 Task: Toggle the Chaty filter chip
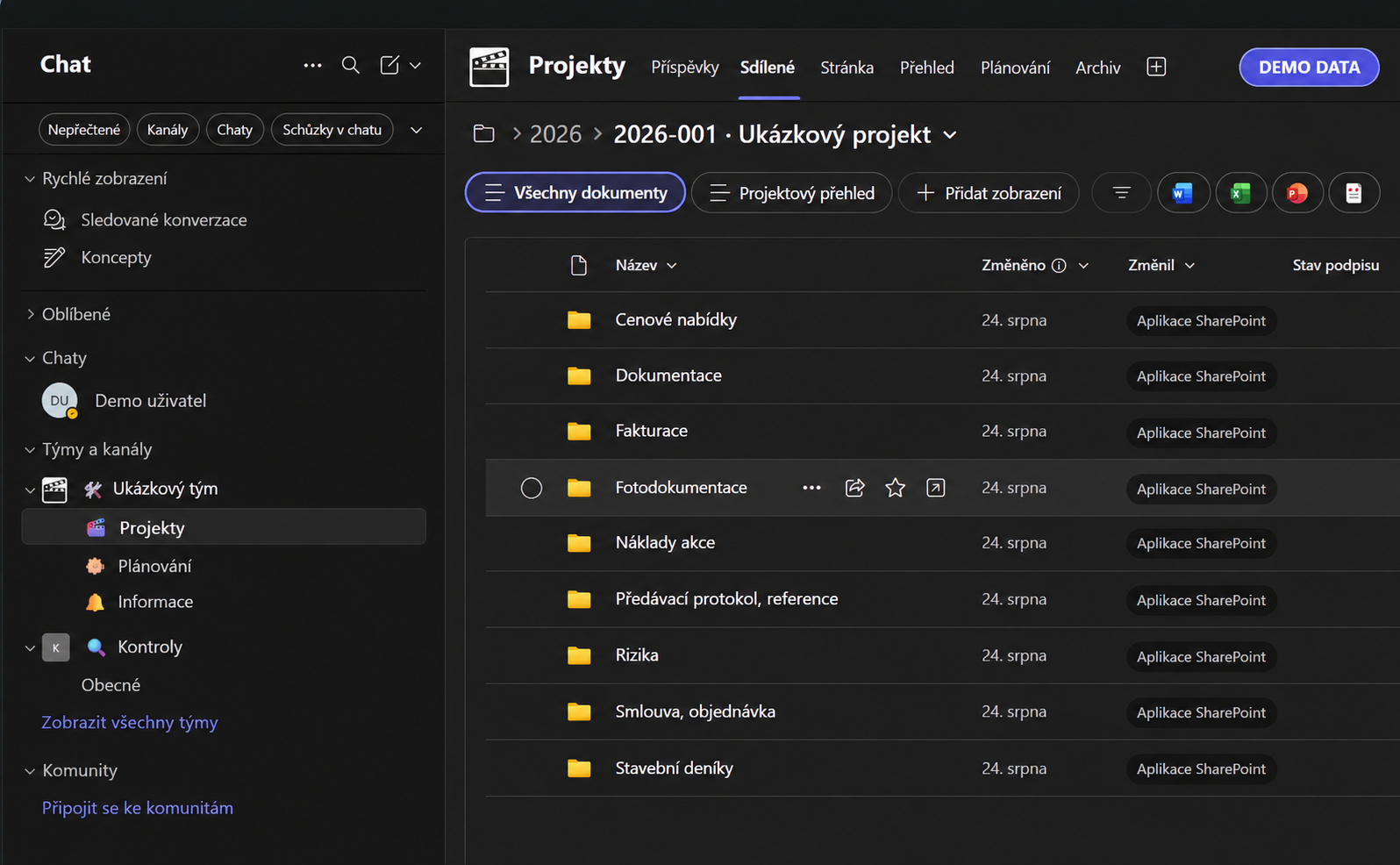[234, 130]
